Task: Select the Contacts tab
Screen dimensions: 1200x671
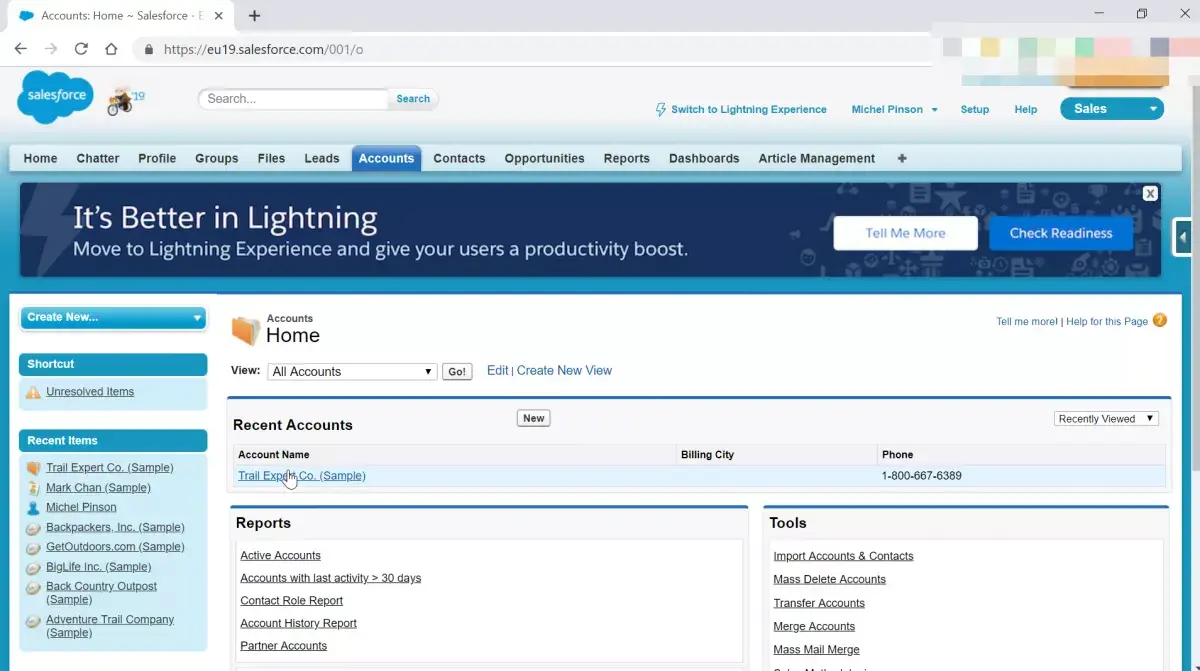Action: [459, 158]
